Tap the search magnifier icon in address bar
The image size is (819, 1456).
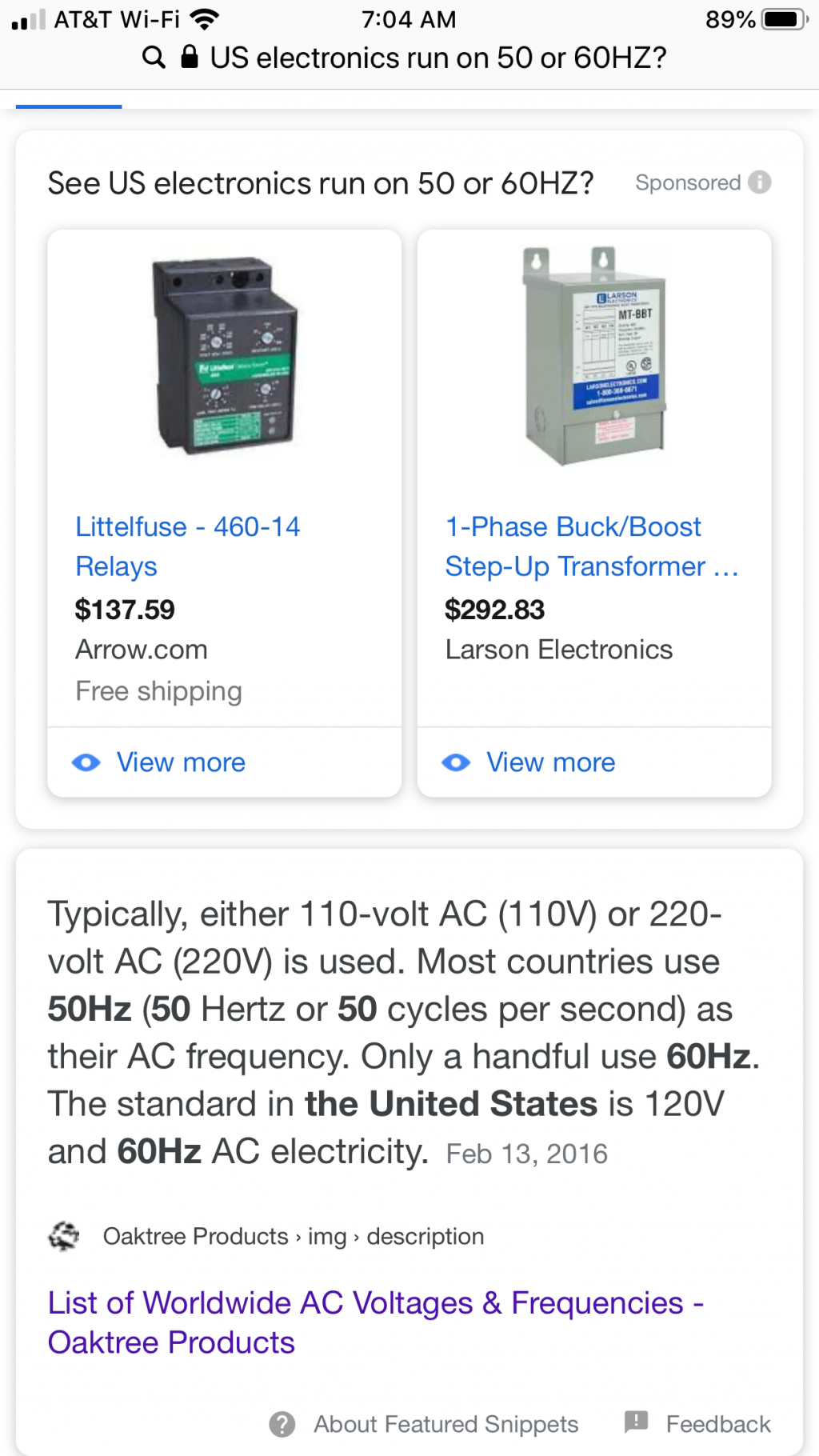tap(154, 58)
